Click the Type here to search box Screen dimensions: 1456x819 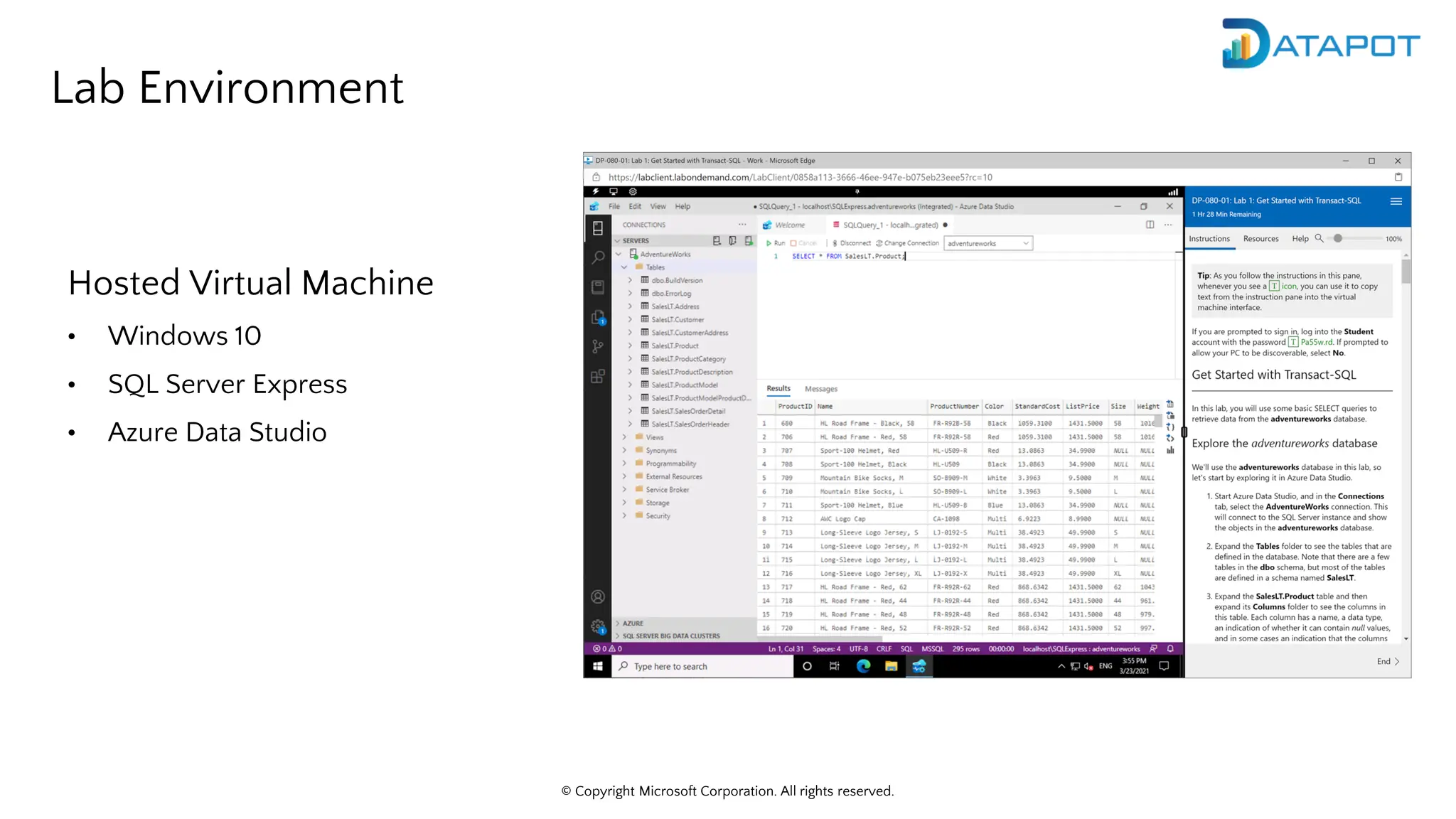pos(703,666)
